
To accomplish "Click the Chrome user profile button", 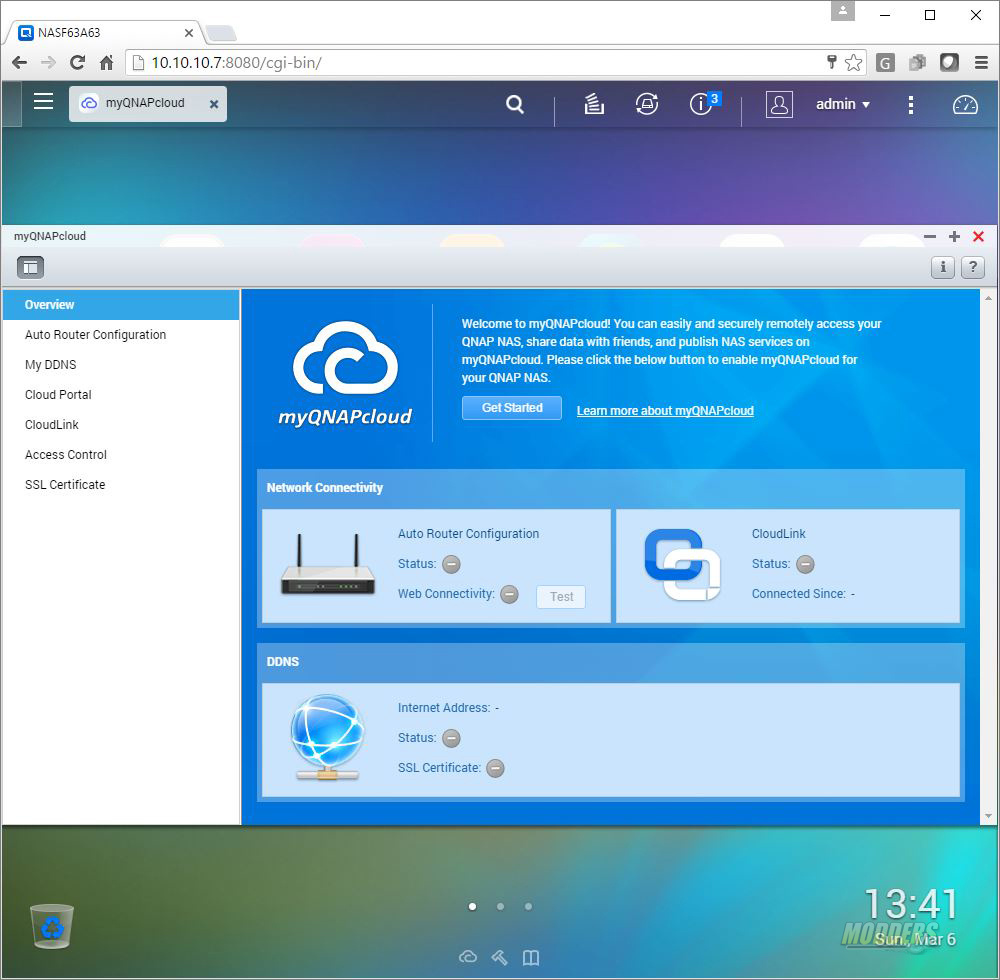I will click(x=842, y=11).
